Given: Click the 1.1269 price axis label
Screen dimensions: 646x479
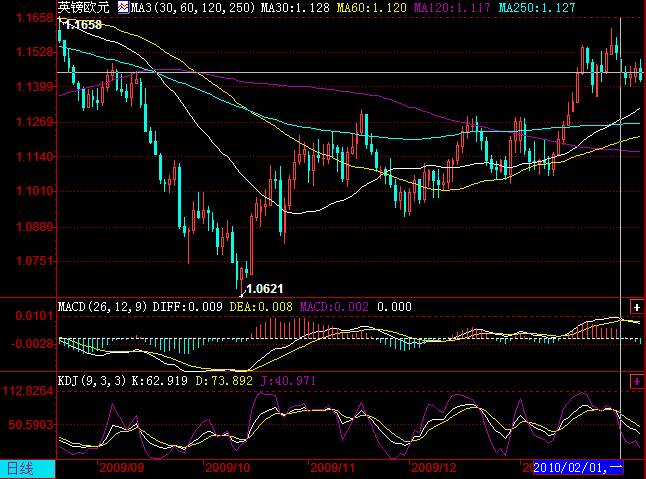Looking at the screenshot, I should click(35, 122).
